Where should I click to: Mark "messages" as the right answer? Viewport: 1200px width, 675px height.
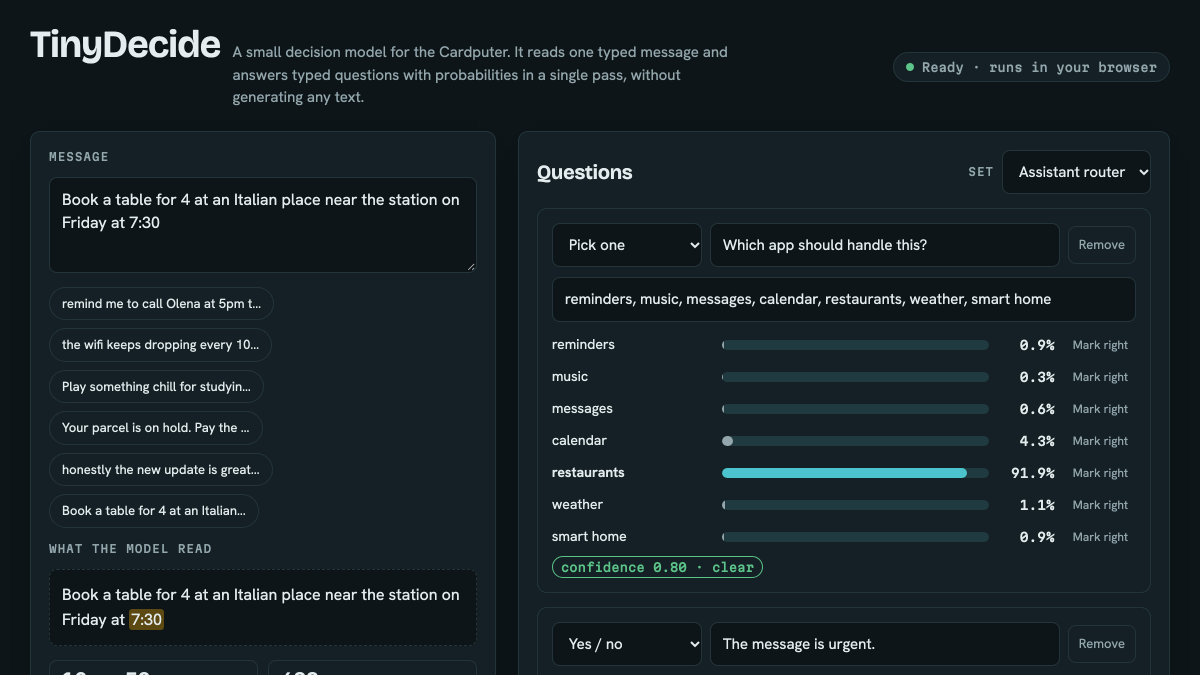pos(1100,409)
